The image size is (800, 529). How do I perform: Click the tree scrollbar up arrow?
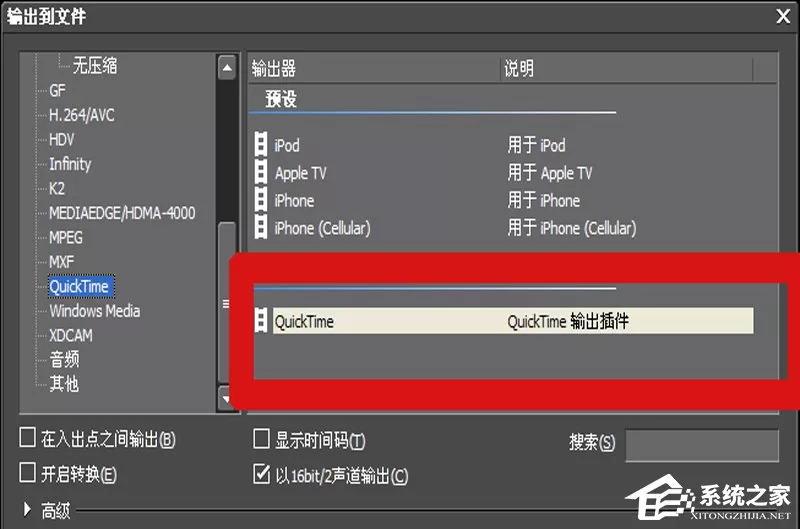[227, 67]
